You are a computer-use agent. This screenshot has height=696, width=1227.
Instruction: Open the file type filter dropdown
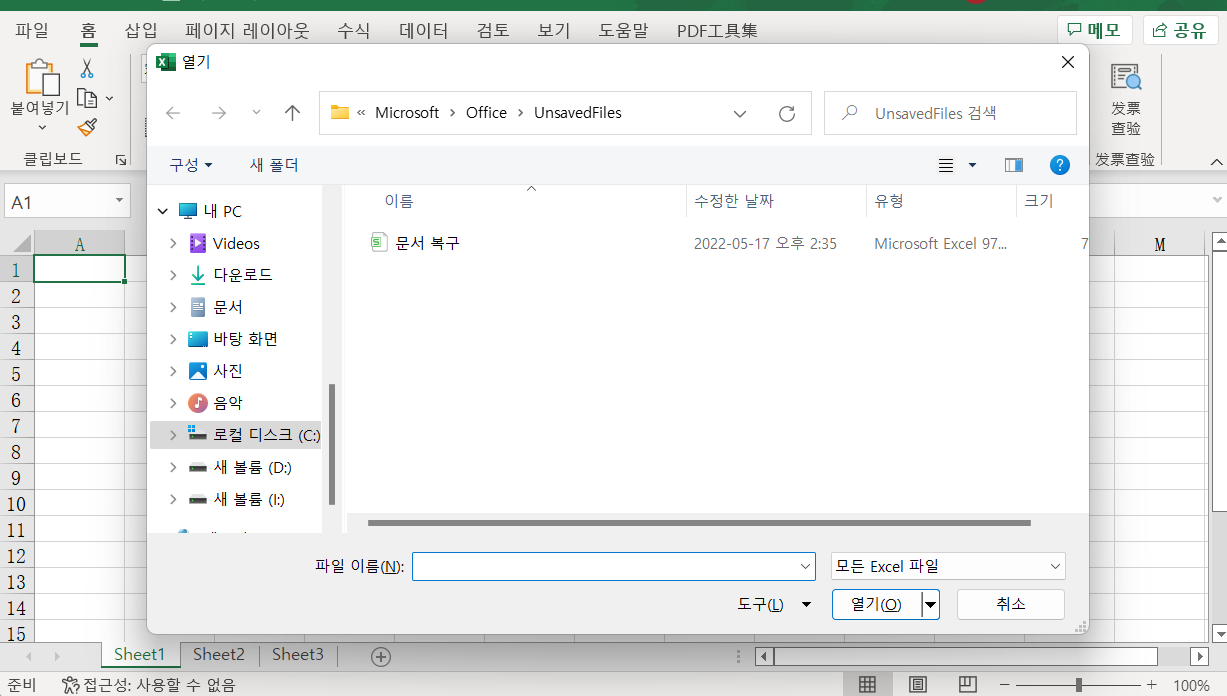947,566
